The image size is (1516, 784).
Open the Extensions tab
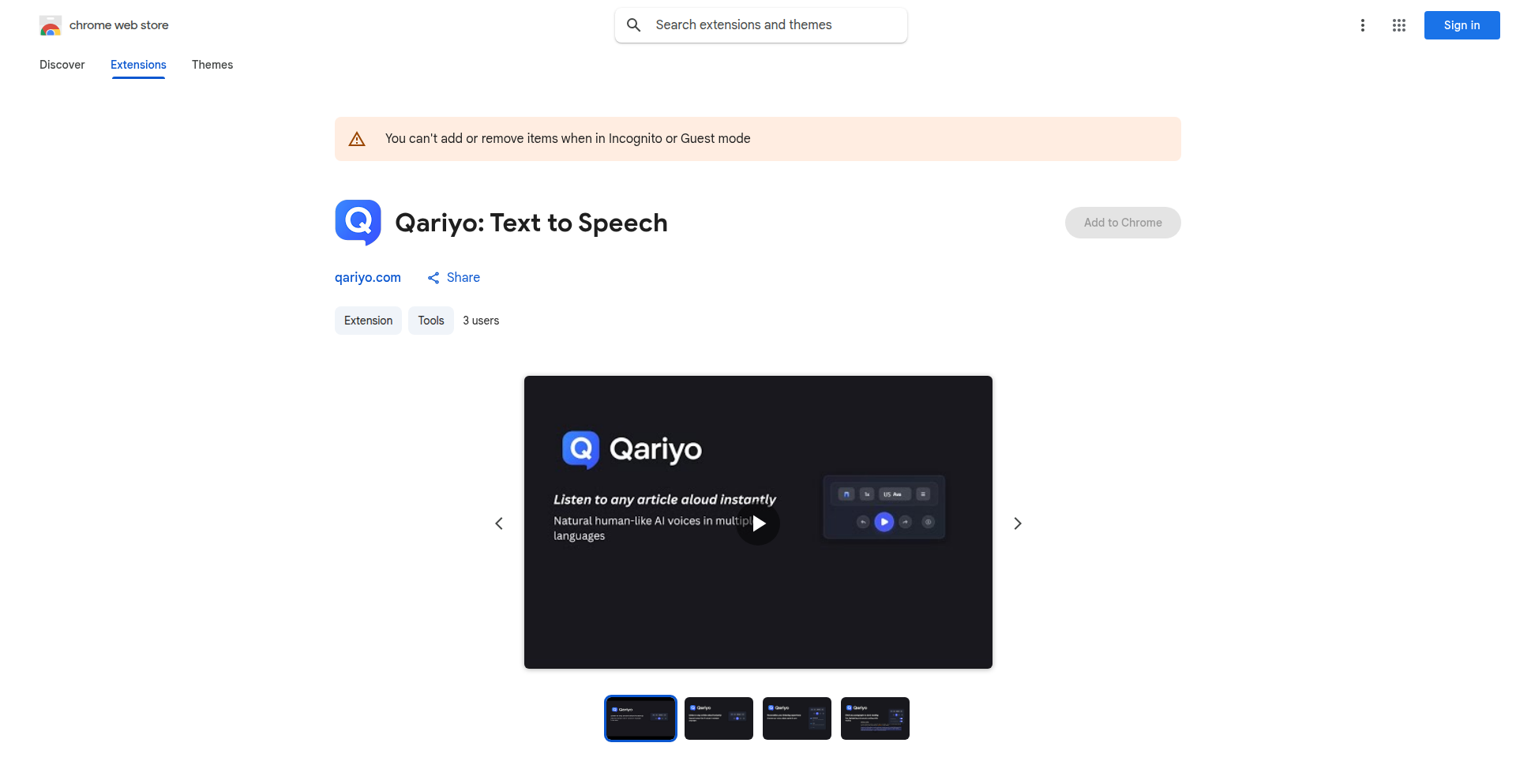tap(138, 65)
